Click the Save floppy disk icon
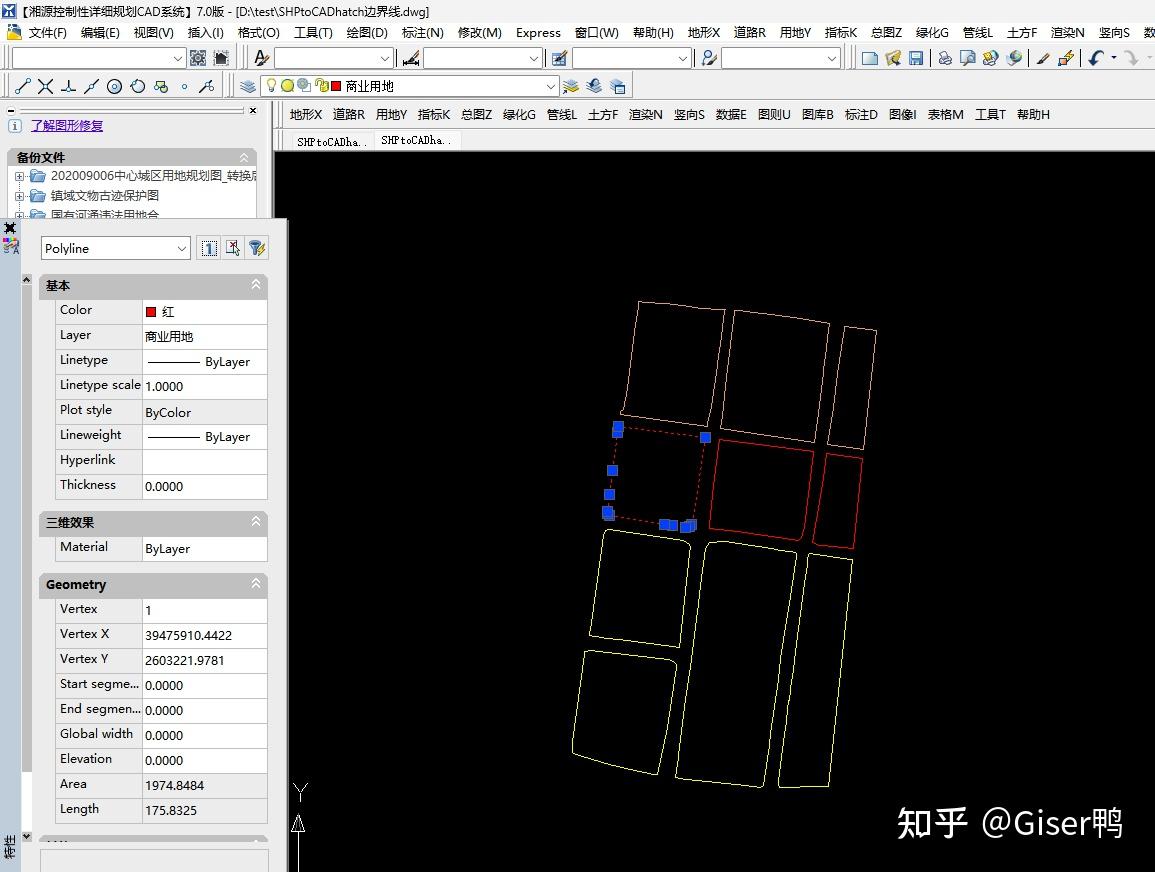Screen dimensions: 1155x872 coord(915,59)
